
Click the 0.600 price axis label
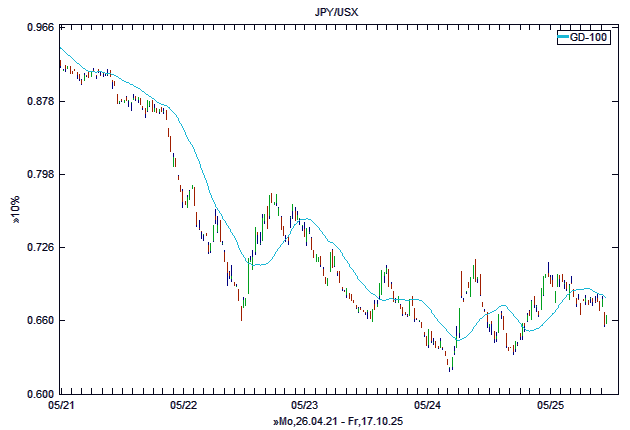(40, 393)
